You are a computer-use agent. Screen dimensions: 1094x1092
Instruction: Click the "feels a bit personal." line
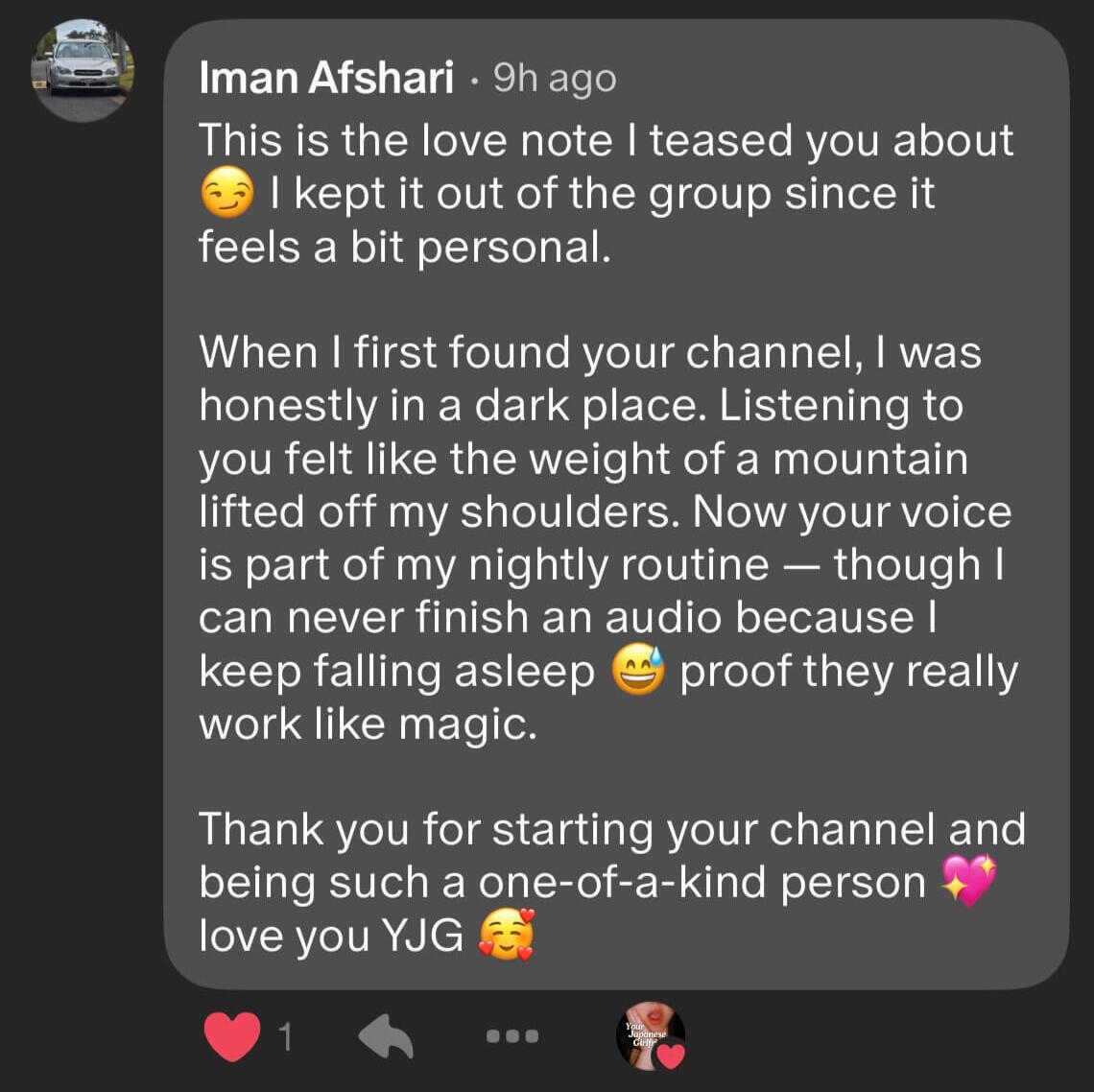point(404,248)
